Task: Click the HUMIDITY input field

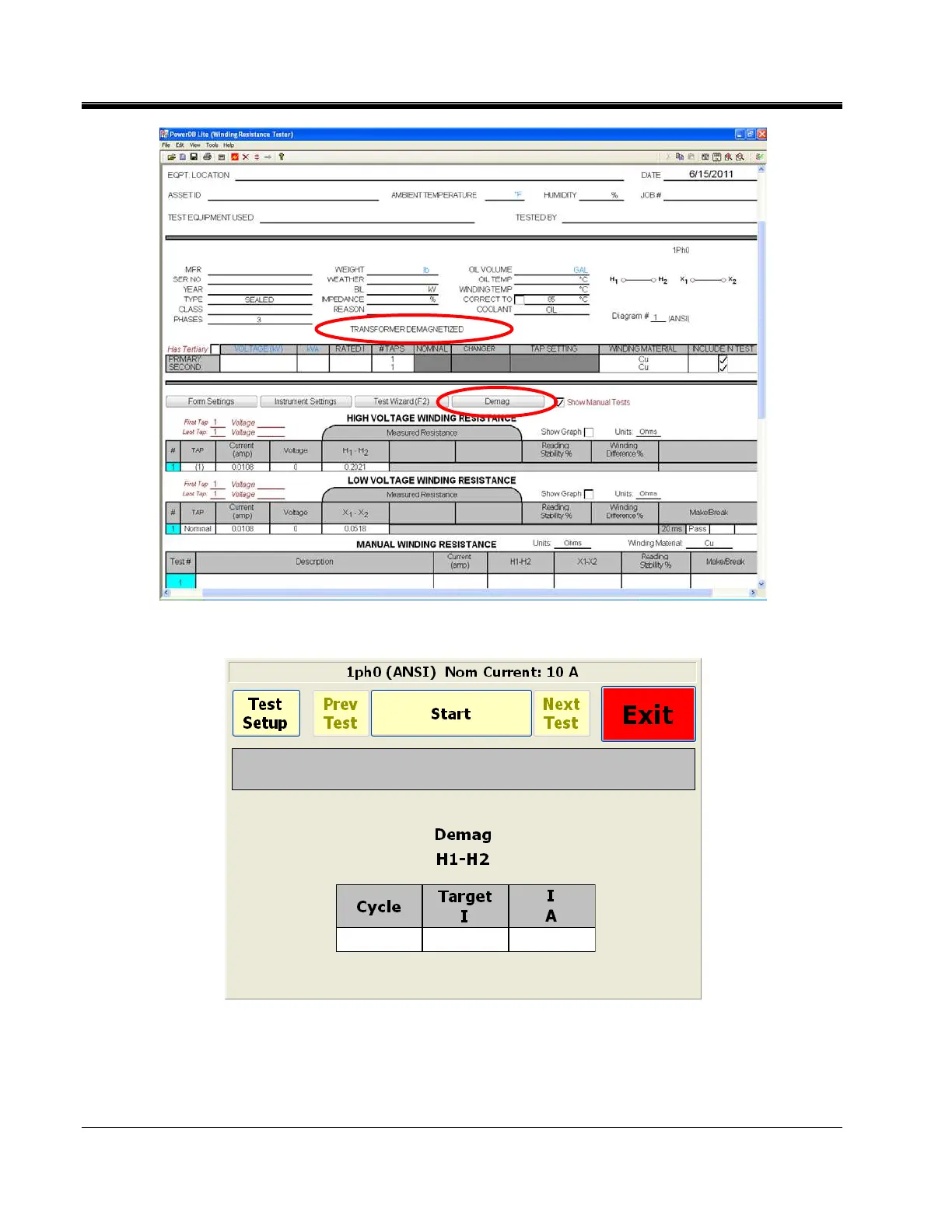Action: pyautogui.click(x=601, y=195)
